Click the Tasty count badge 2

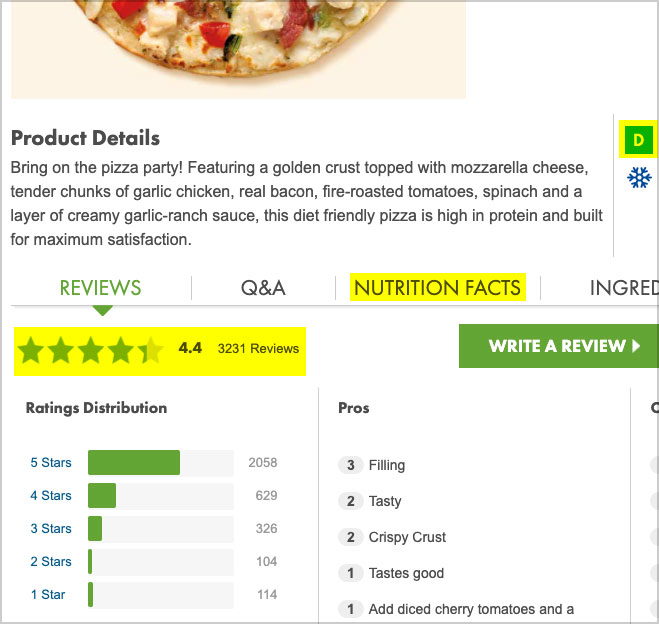351,501
